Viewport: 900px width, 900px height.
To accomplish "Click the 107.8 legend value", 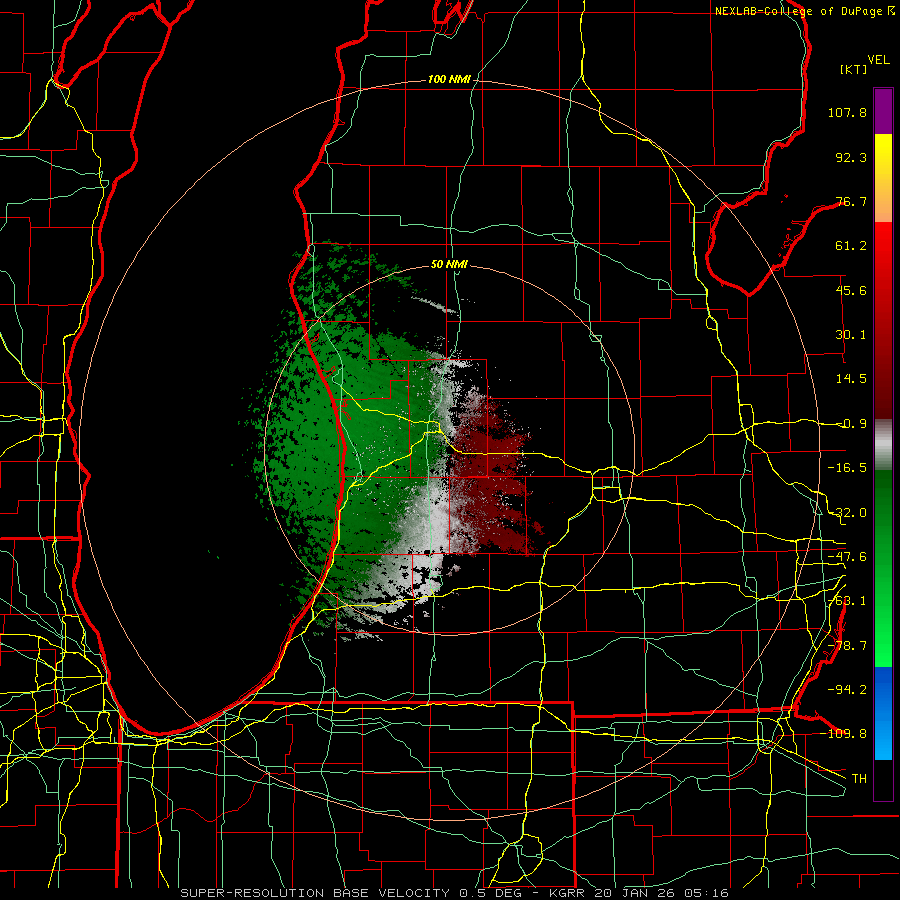I will click(x=847, y=112).
